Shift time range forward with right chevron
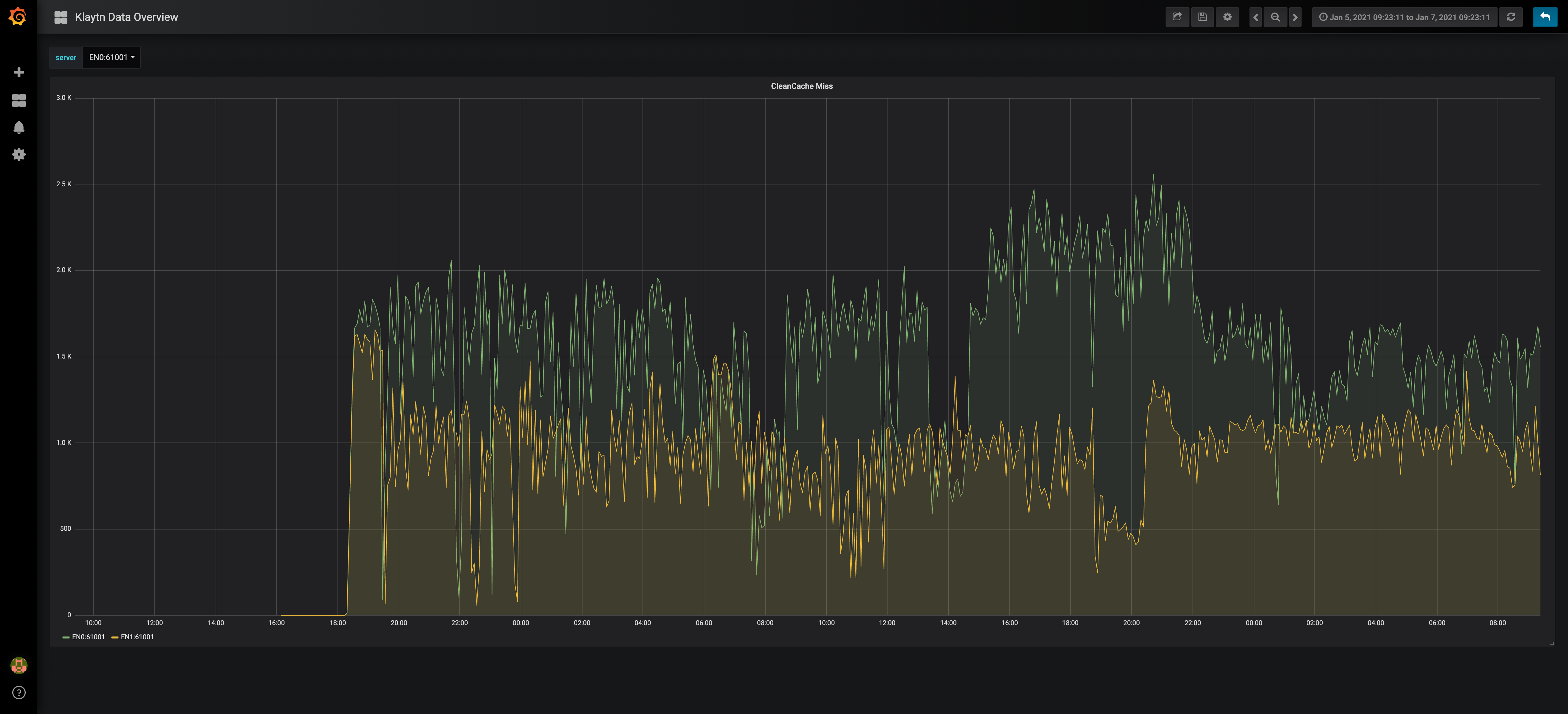The height and width of the screenshot is (714, 1568). 1295,17
